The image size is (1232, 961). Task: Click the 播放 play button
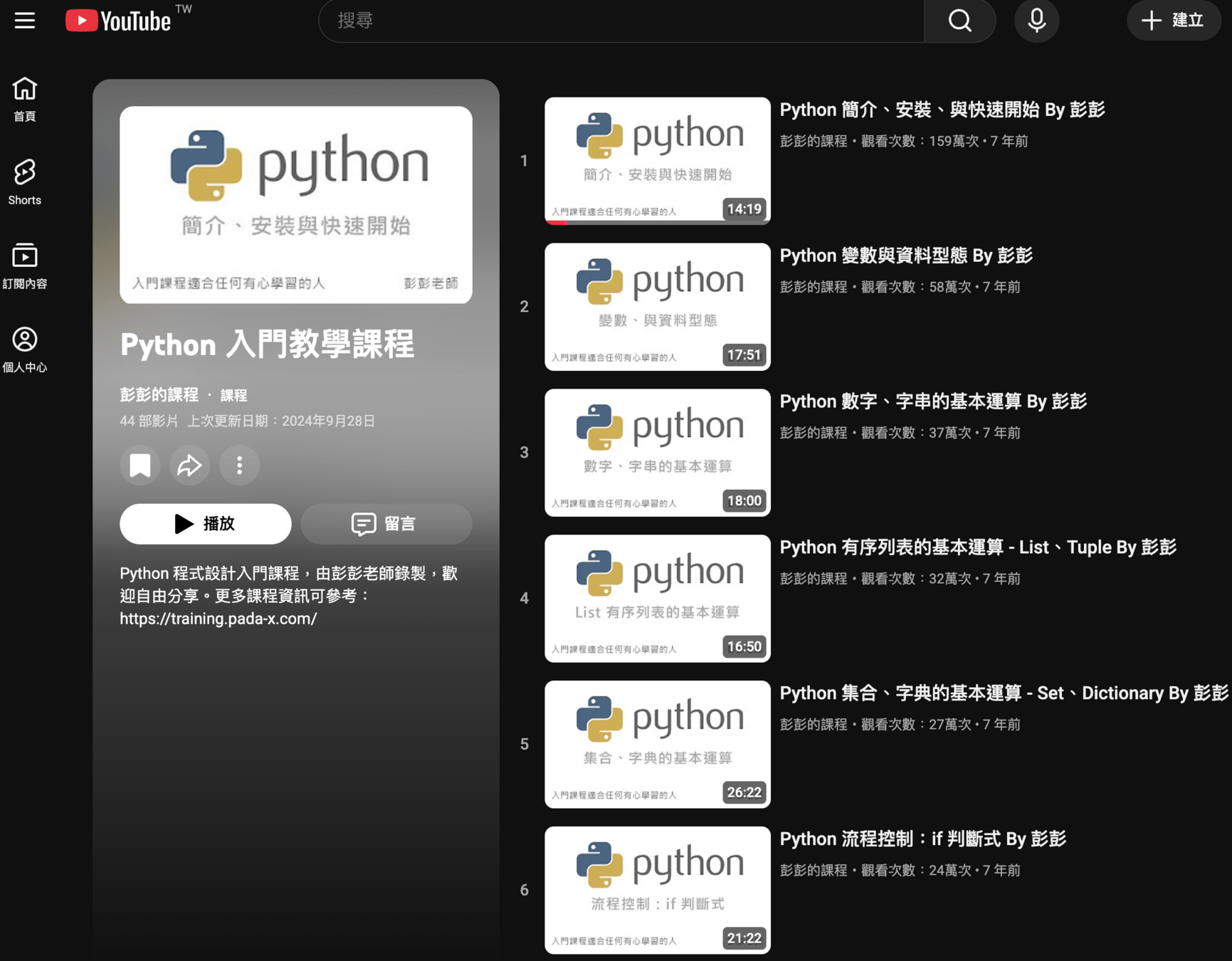[x=206, y=524]
